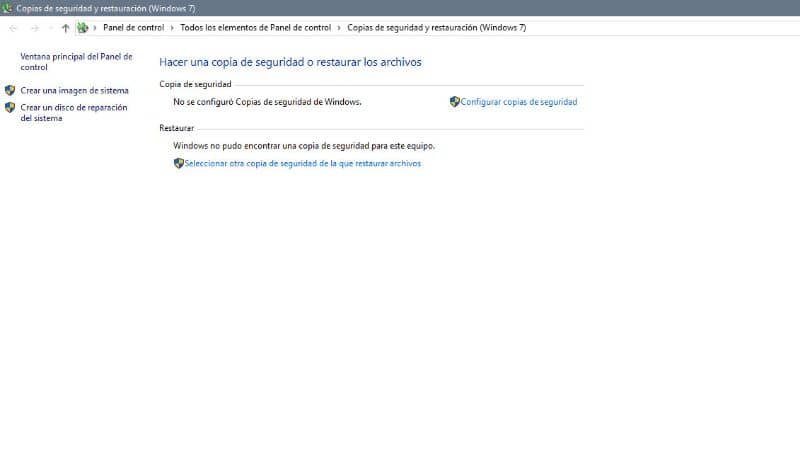Click Configurar copias de seguridad link
This screenshot has width=800, height=467.
(519, 102)
